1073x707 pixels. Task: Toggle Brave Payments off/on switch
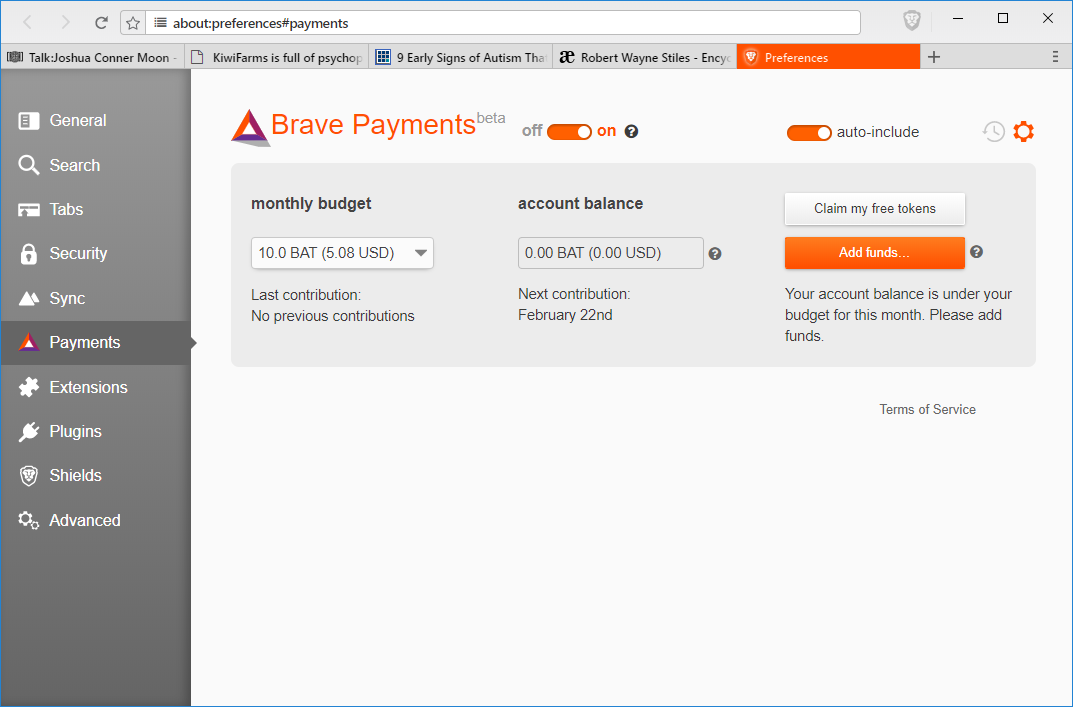coord(569,131)
